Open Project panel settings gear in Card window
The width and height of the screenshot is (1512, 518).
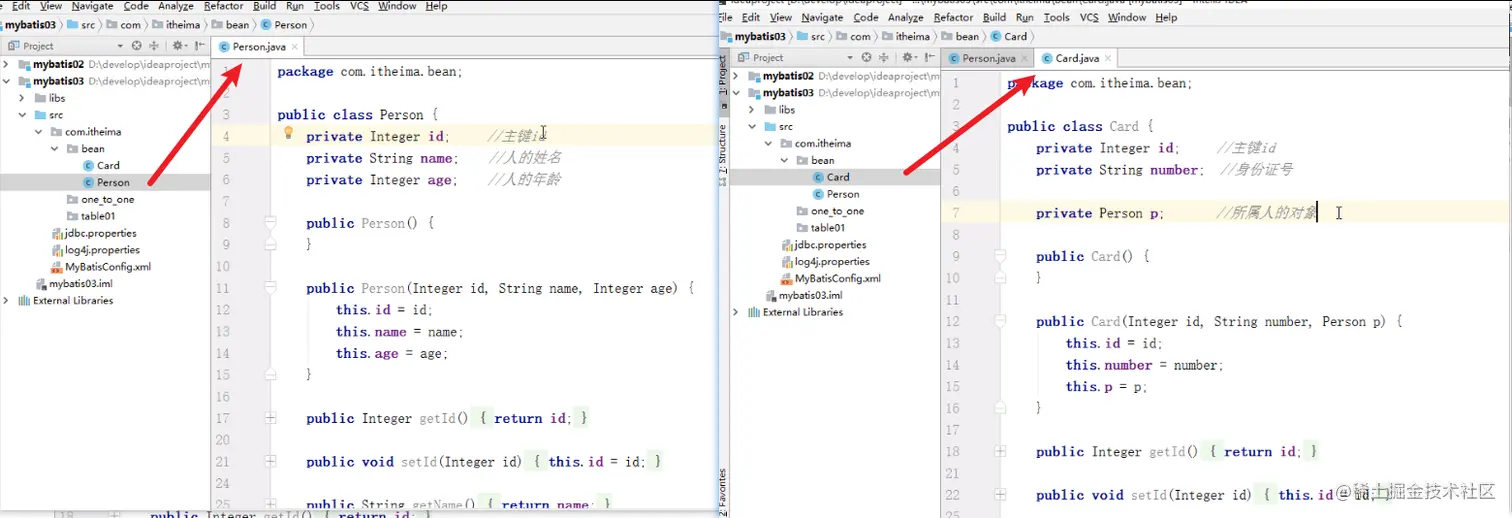coord(908,57)
